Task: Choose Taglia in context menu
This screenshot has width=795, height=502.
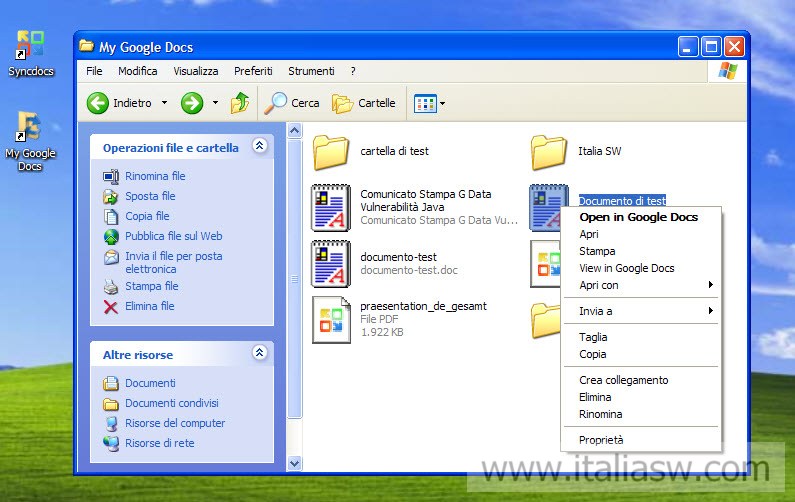Action: click(641, 337)
